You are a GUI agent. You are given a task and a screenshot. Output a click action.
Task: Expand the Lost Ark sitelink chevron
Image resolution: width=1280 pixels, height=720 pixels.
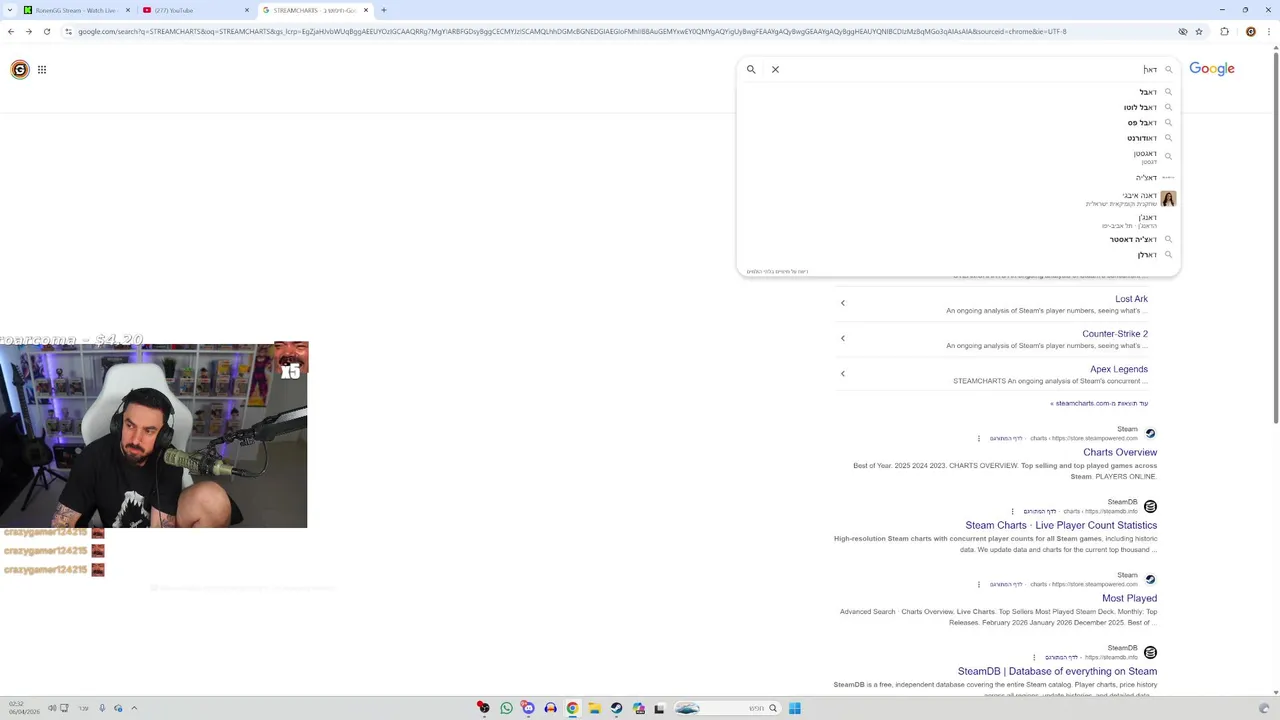tap(842, 303)
